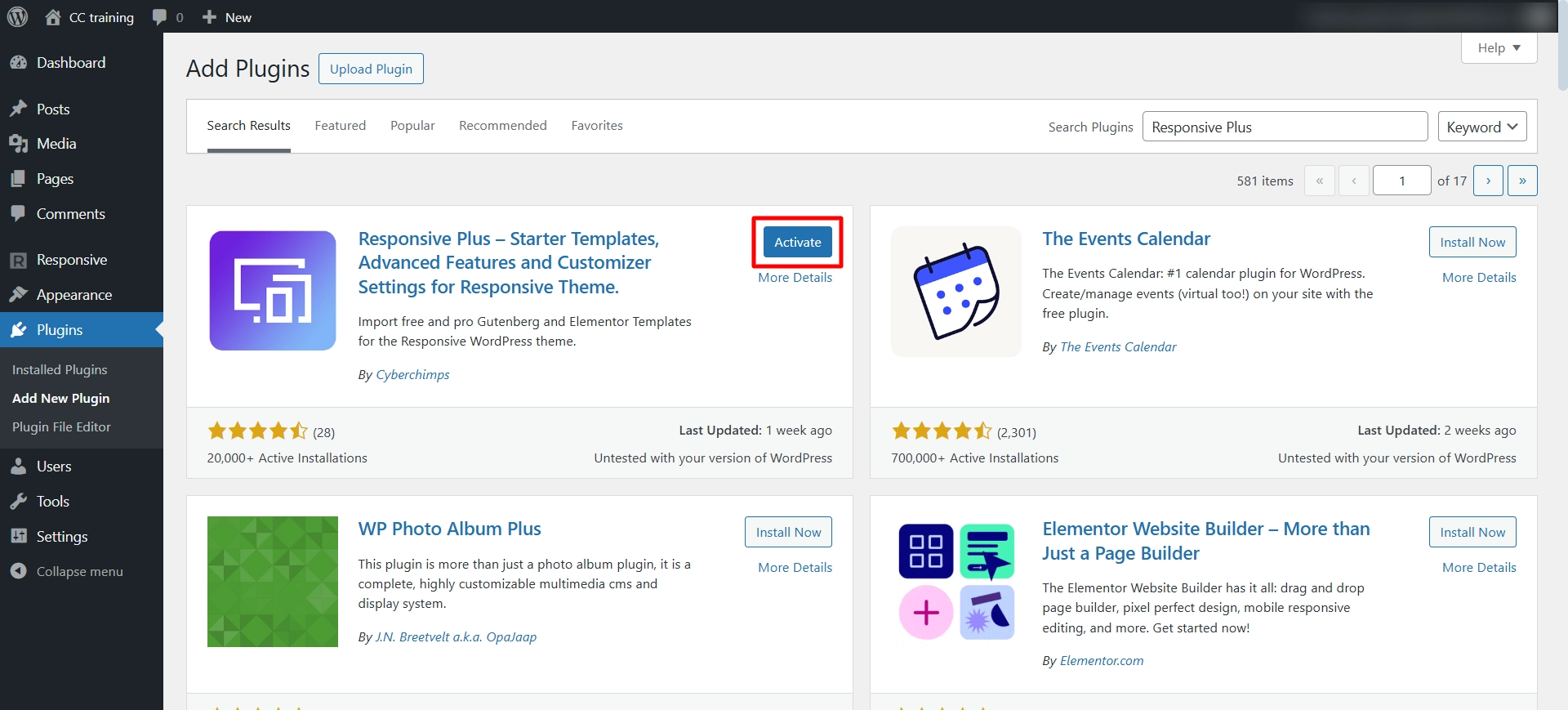Open WP Photo Album Plus title link
Image resolution: width=1568 pixels, height=710 pixels.
point(450,529)
